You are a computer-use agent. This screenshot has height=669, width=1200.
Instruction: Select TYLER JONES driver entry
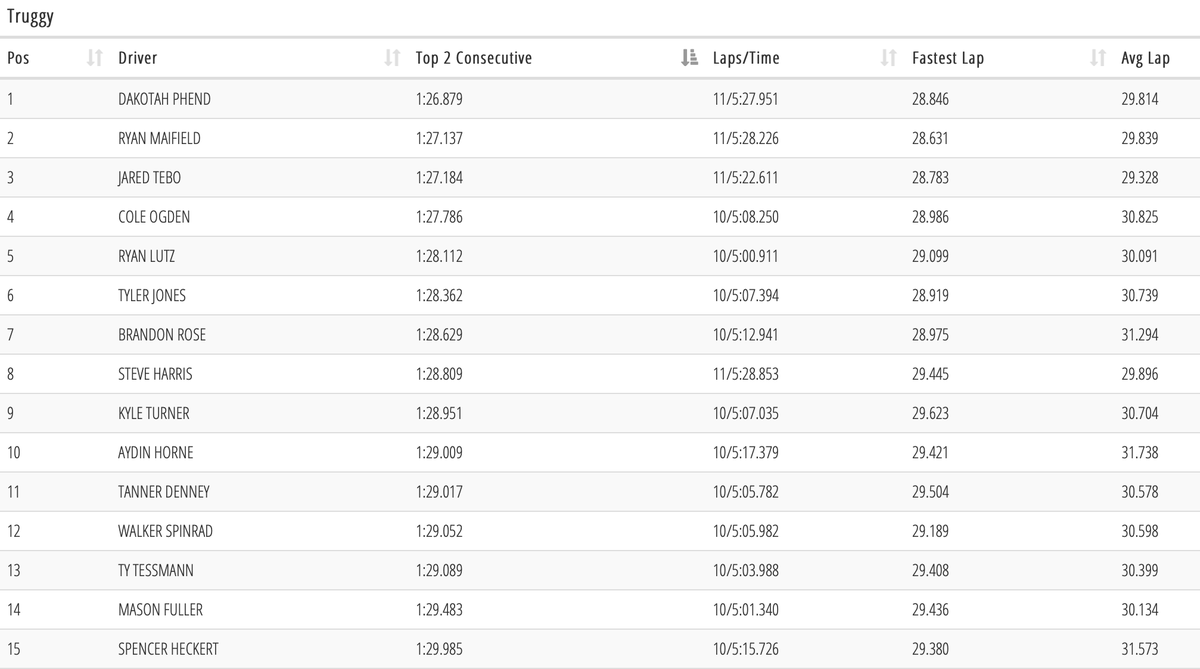152,295
